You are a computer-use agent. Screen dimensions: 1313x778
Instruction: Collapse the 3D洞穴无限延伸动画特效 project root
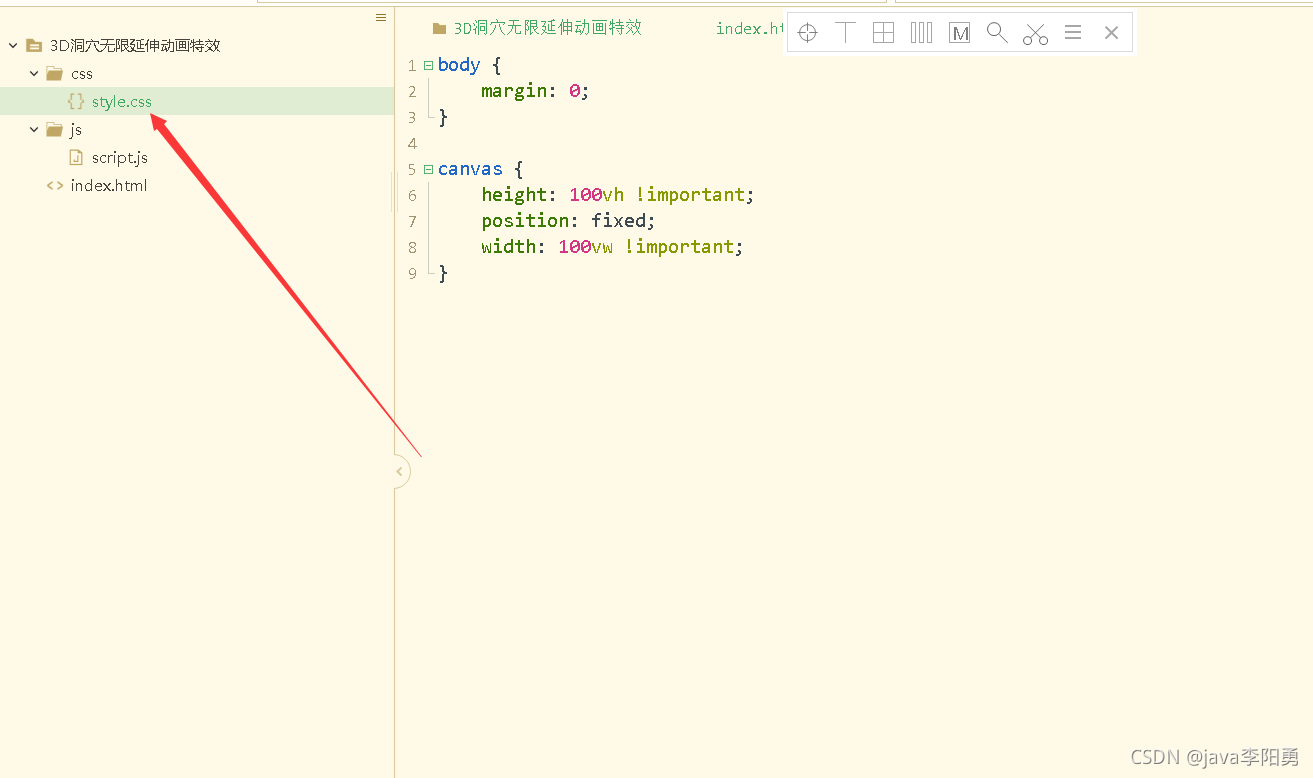[x=13, y=46]
